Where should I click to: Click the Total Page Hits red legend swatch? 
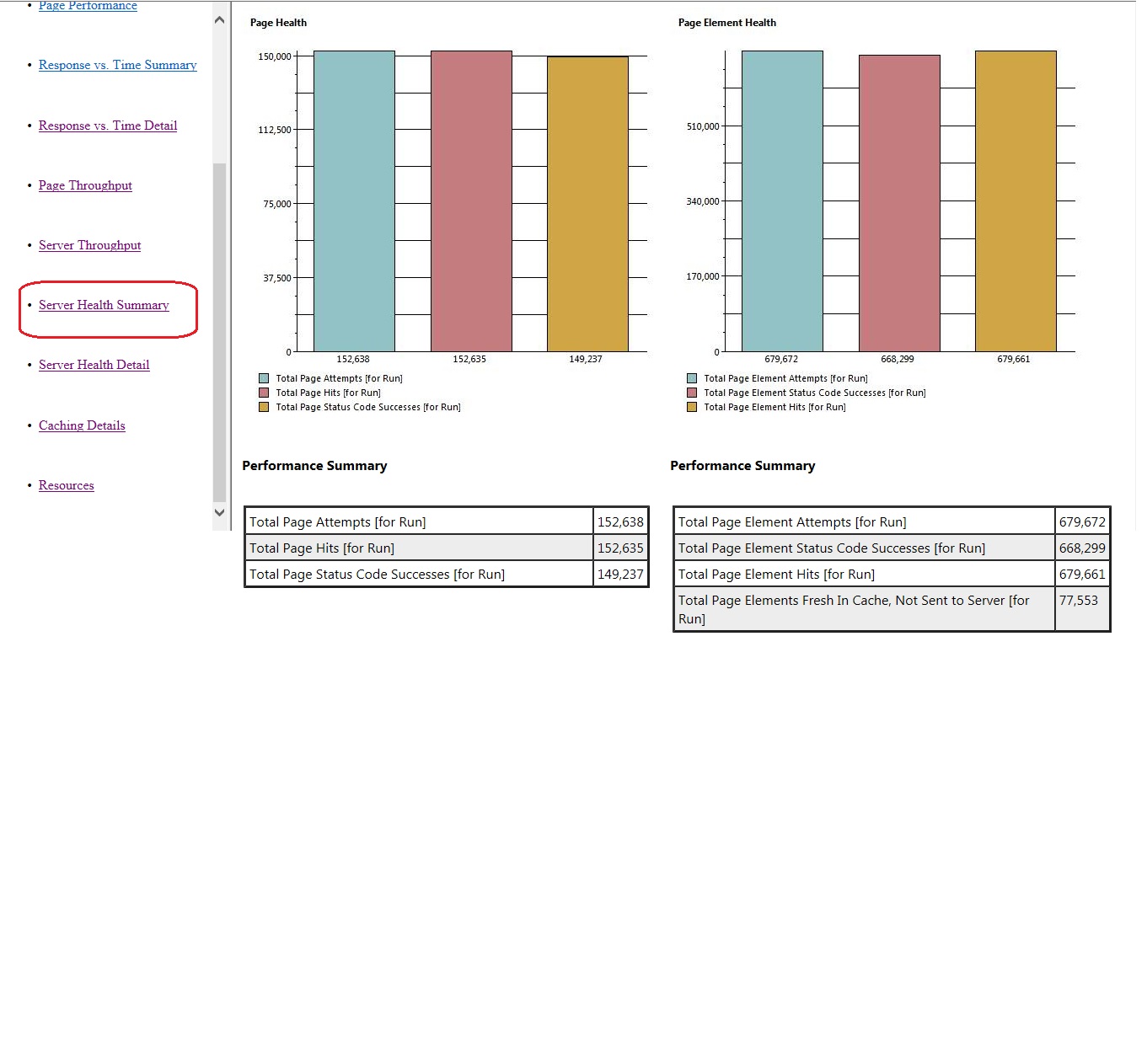[x=264, y=393]
